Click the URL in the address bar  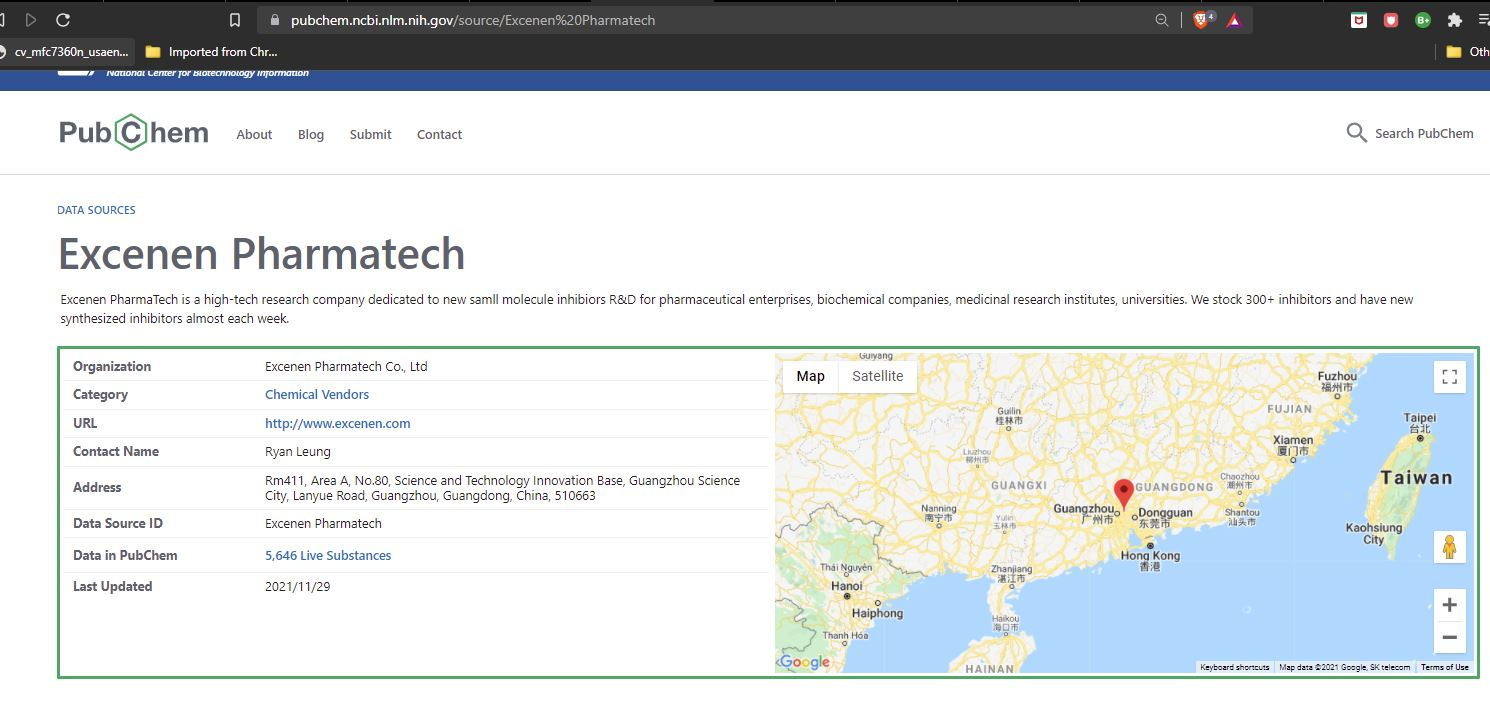(x=473, y=20)
